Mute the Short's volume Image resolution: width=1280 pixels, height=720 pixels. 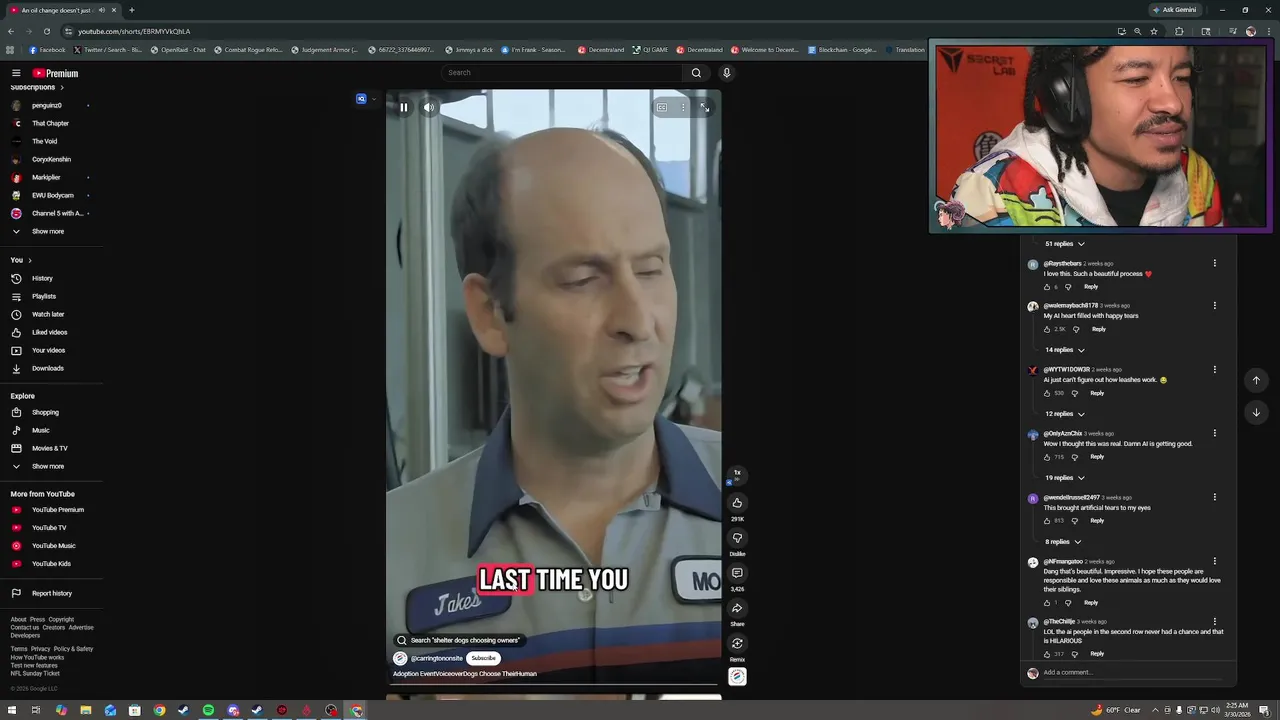(428, 107)
